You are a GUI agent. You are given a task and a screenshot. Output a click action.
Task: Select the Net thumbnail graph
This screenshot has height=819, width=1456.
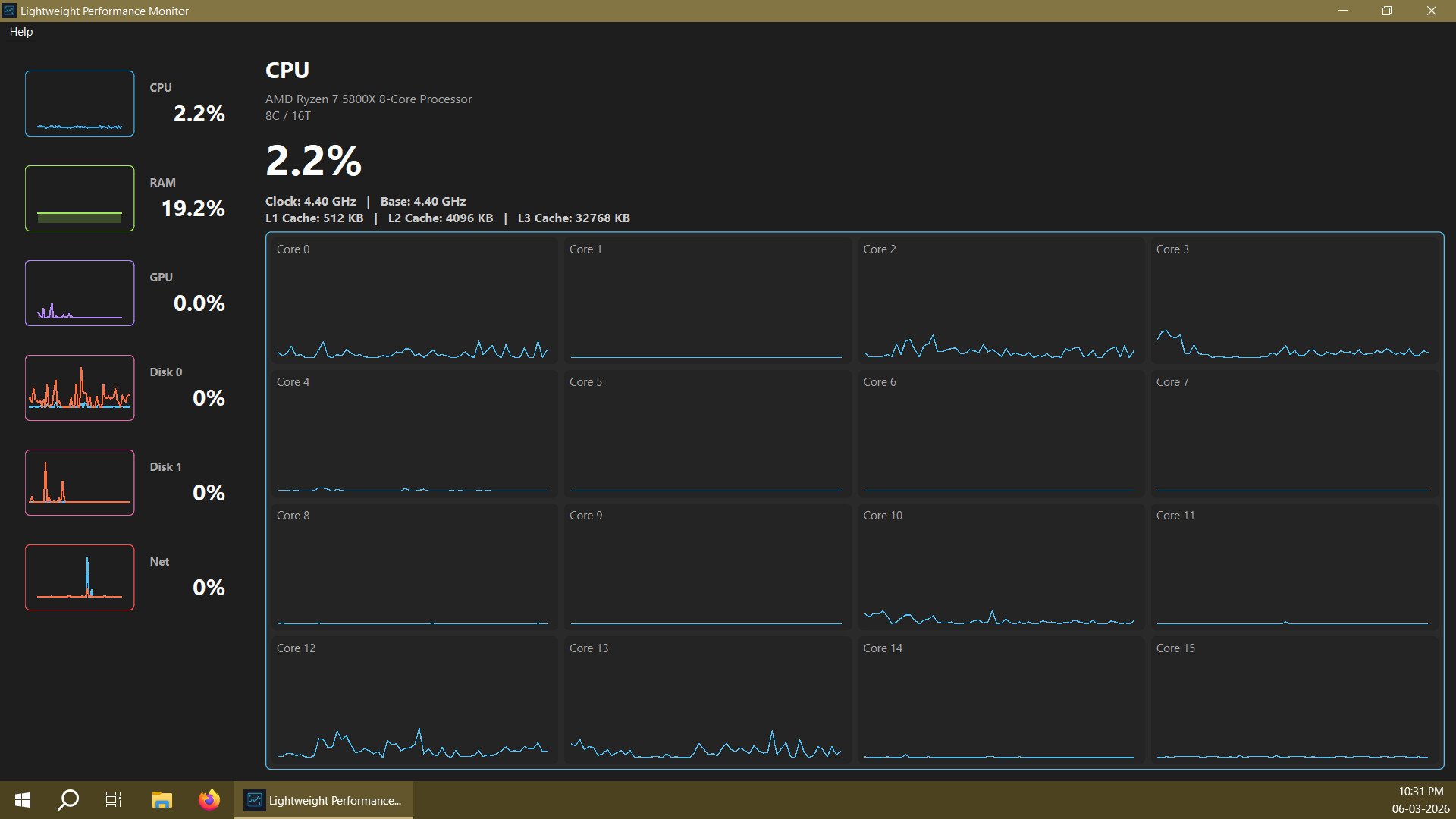pos(80,578)
